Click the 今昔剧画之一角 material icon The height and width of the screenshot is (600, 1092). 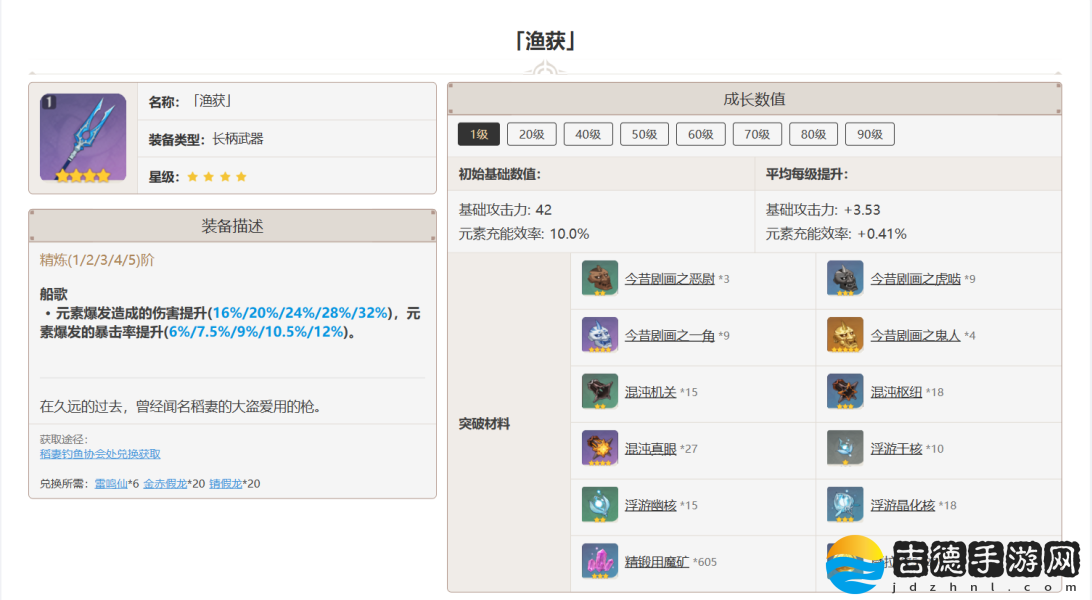point(598,335)
